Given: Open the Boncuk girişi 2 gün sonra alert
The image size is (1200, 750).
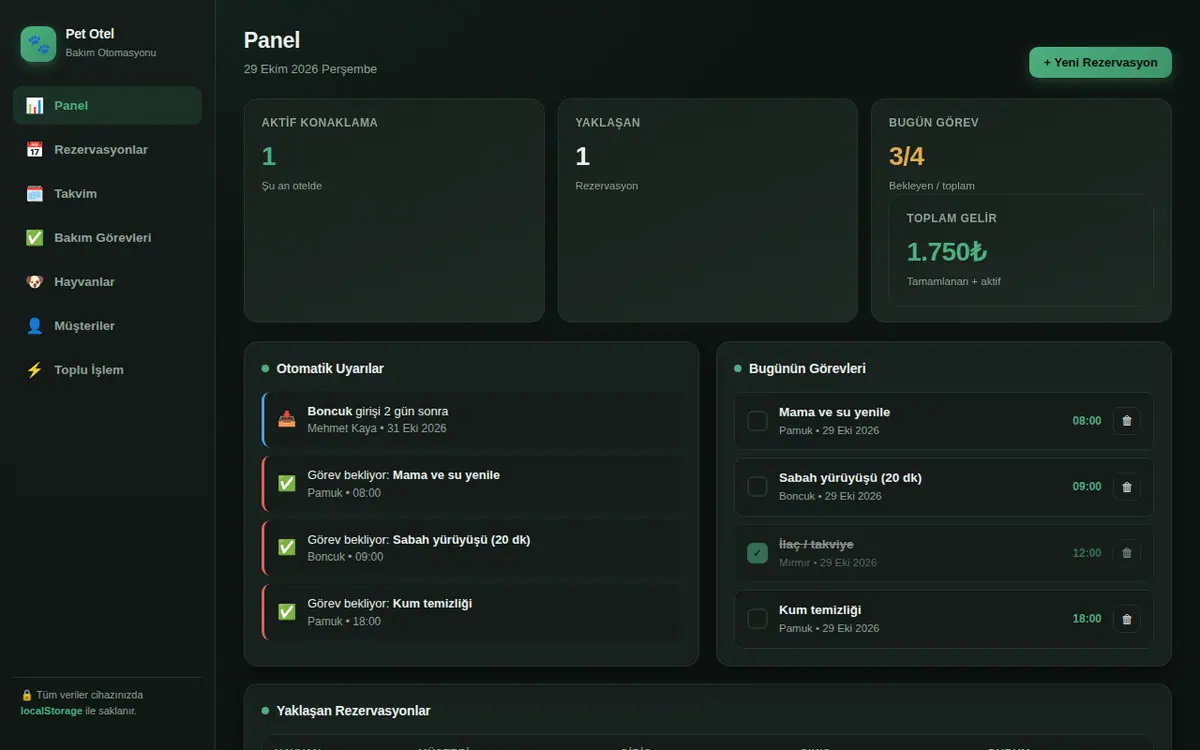Looking at the screenshot, I should (471, 419).
